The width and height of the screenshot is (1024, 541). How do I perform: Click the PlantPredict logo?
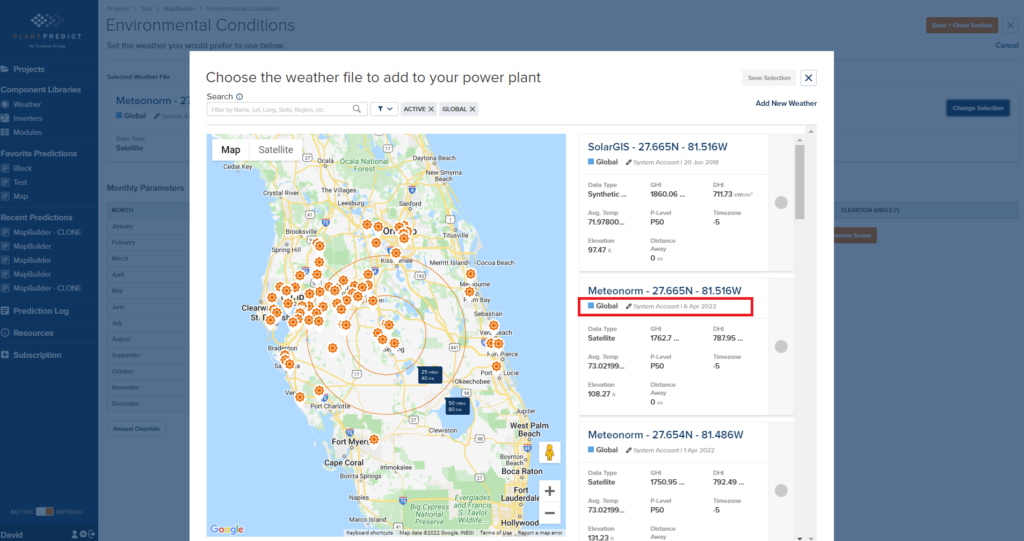(48, 30)
